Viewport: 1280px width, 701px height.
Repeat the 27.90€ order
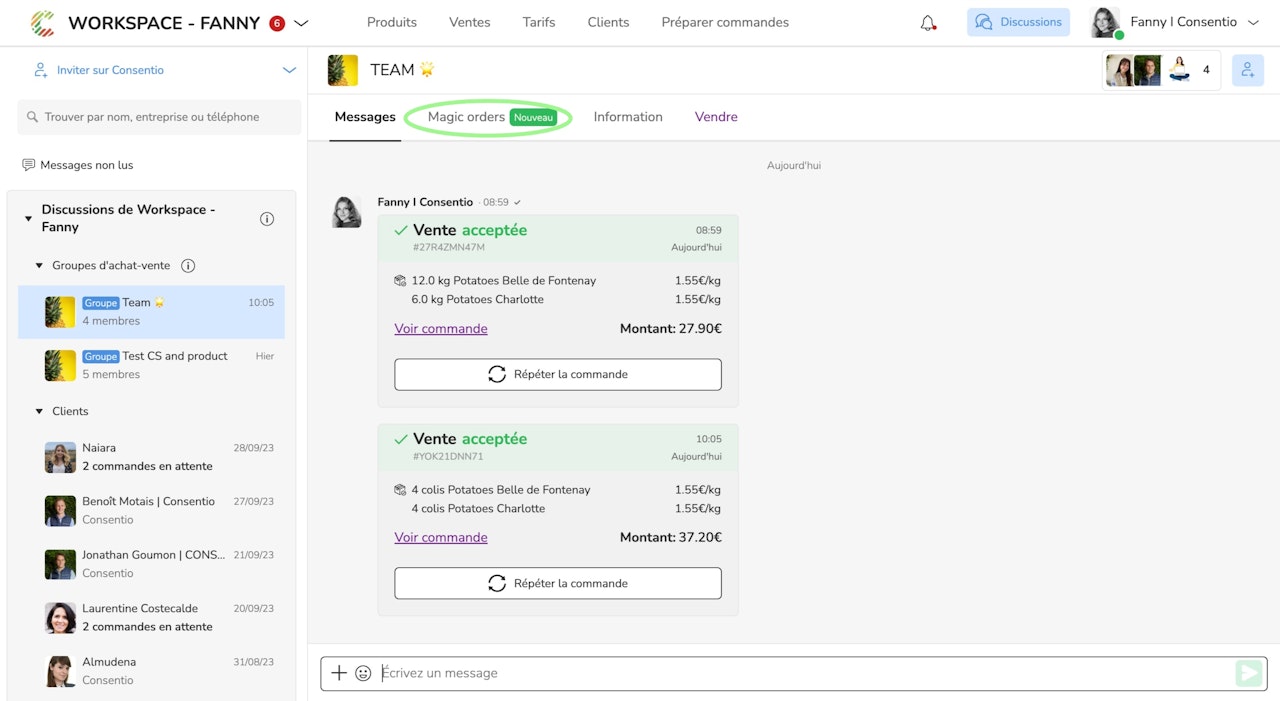coord(558,374)
